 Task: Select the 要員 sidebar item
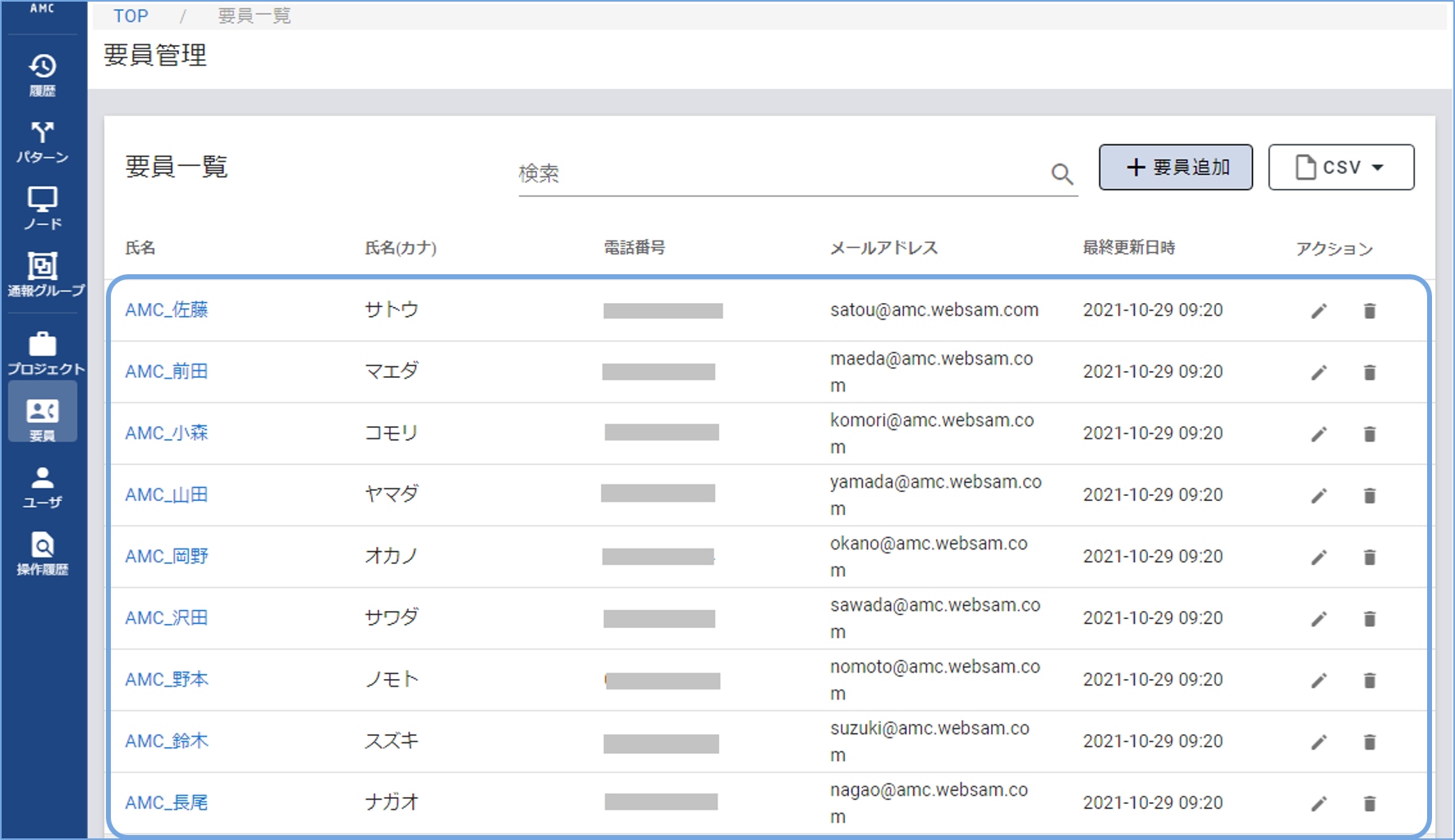[x=43, y=411]
